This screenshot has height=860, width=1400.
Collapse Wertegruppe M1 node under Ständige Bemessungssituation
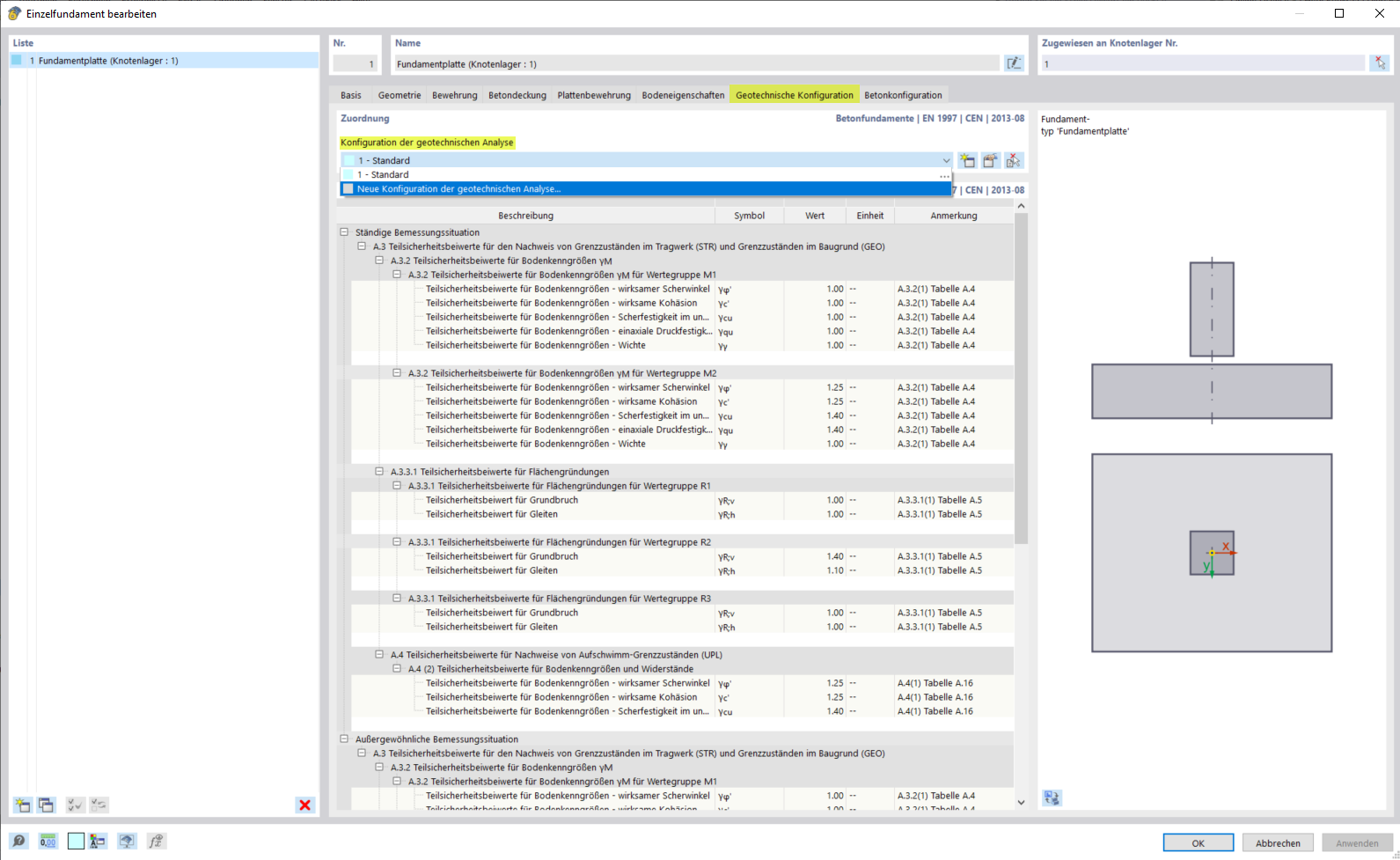[x=397, y=275]
